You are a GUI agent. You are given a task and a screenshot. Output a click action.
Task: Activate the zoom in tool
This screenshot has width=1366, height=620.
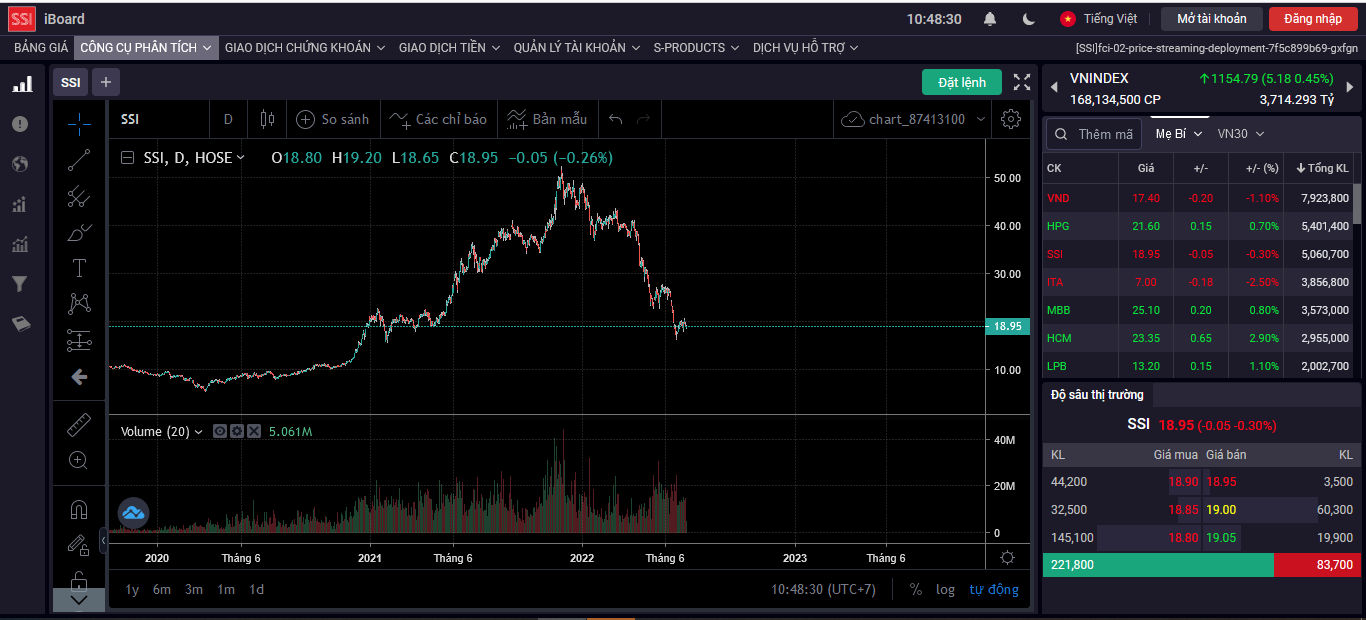pos(79,460)
